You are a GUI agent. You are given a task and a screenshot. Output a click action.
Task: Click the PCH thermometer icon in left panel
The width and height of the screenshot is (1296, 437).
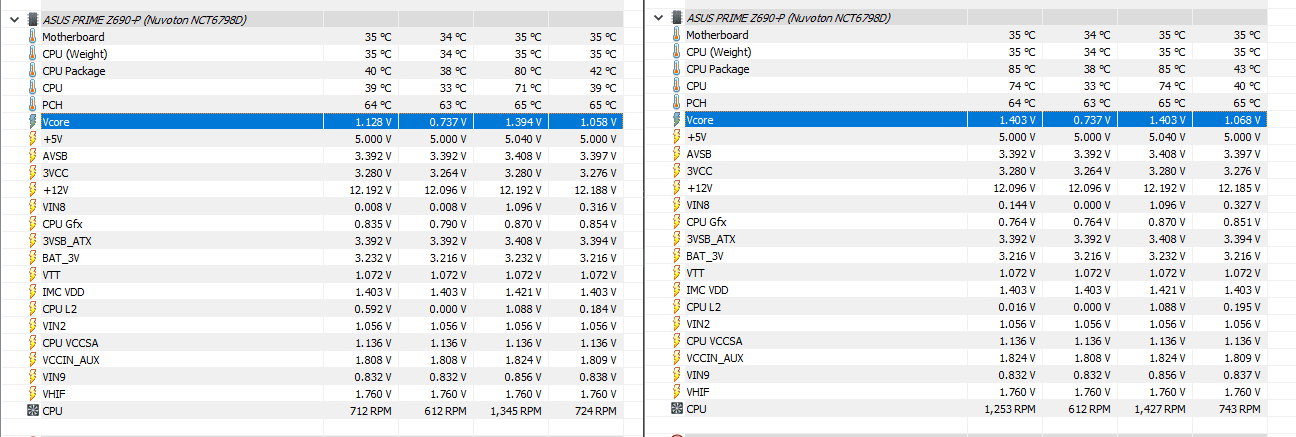(x=33, y=104)
